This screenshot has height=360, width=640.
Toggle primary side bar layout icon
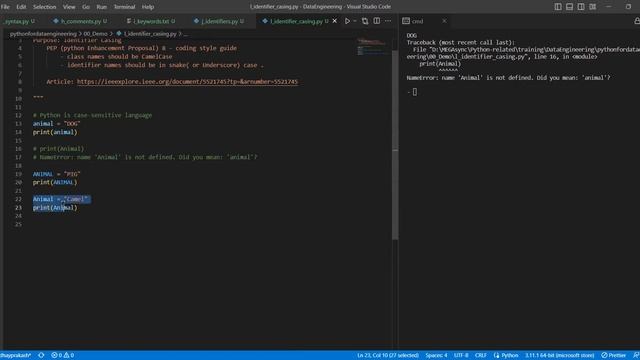(x=558, y=7)
